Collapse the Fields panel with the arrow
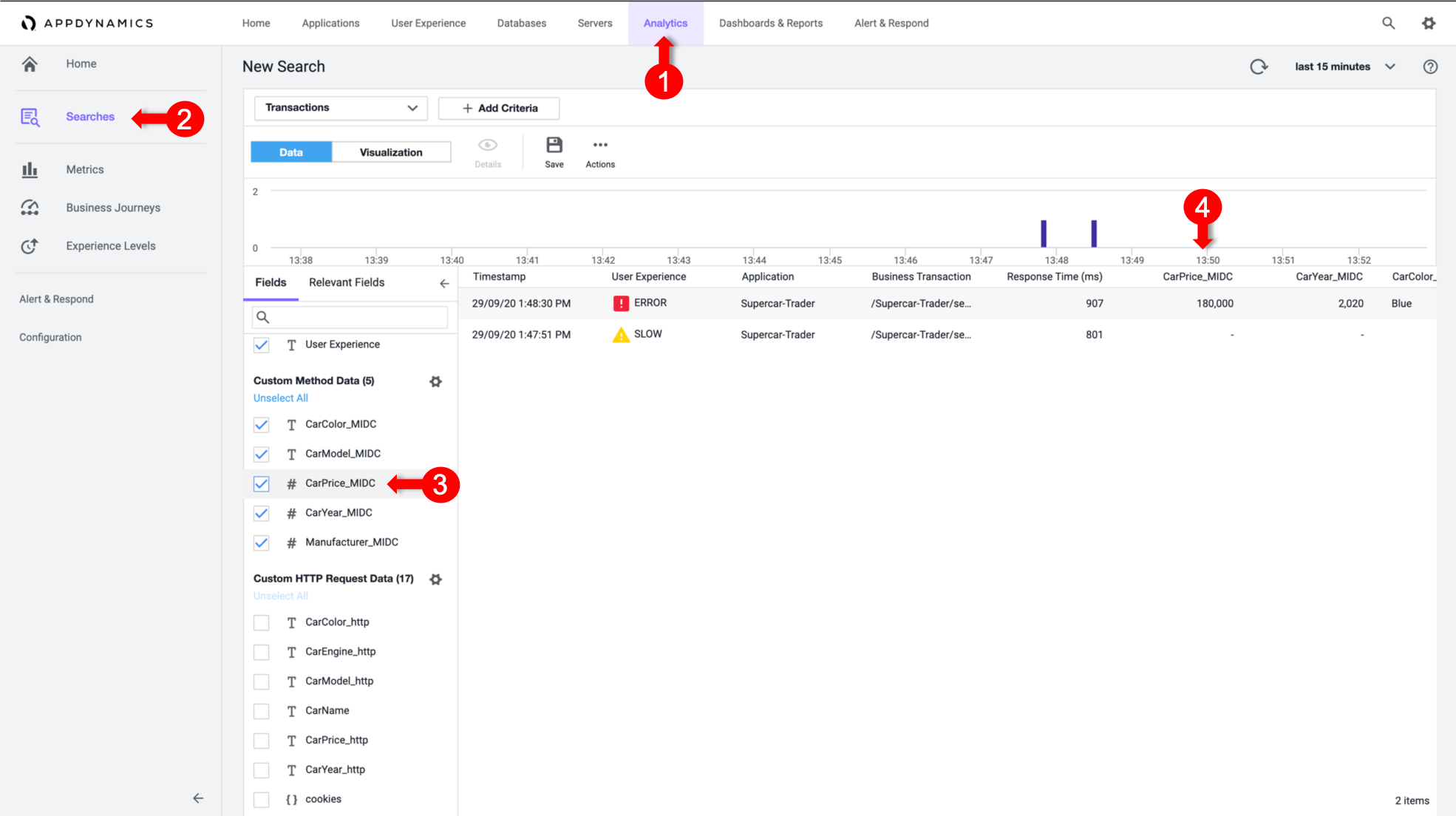The image size is (1456, 816). coord(444,283)
